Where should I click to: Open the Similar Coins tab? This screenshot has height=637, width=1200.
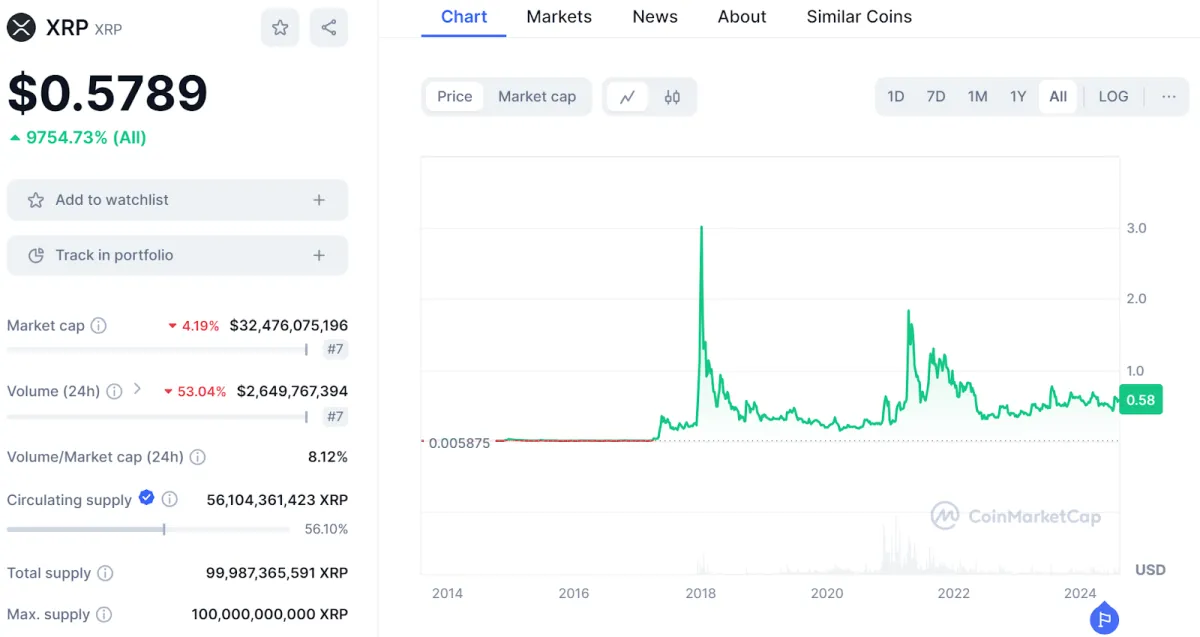pos(859,17)
